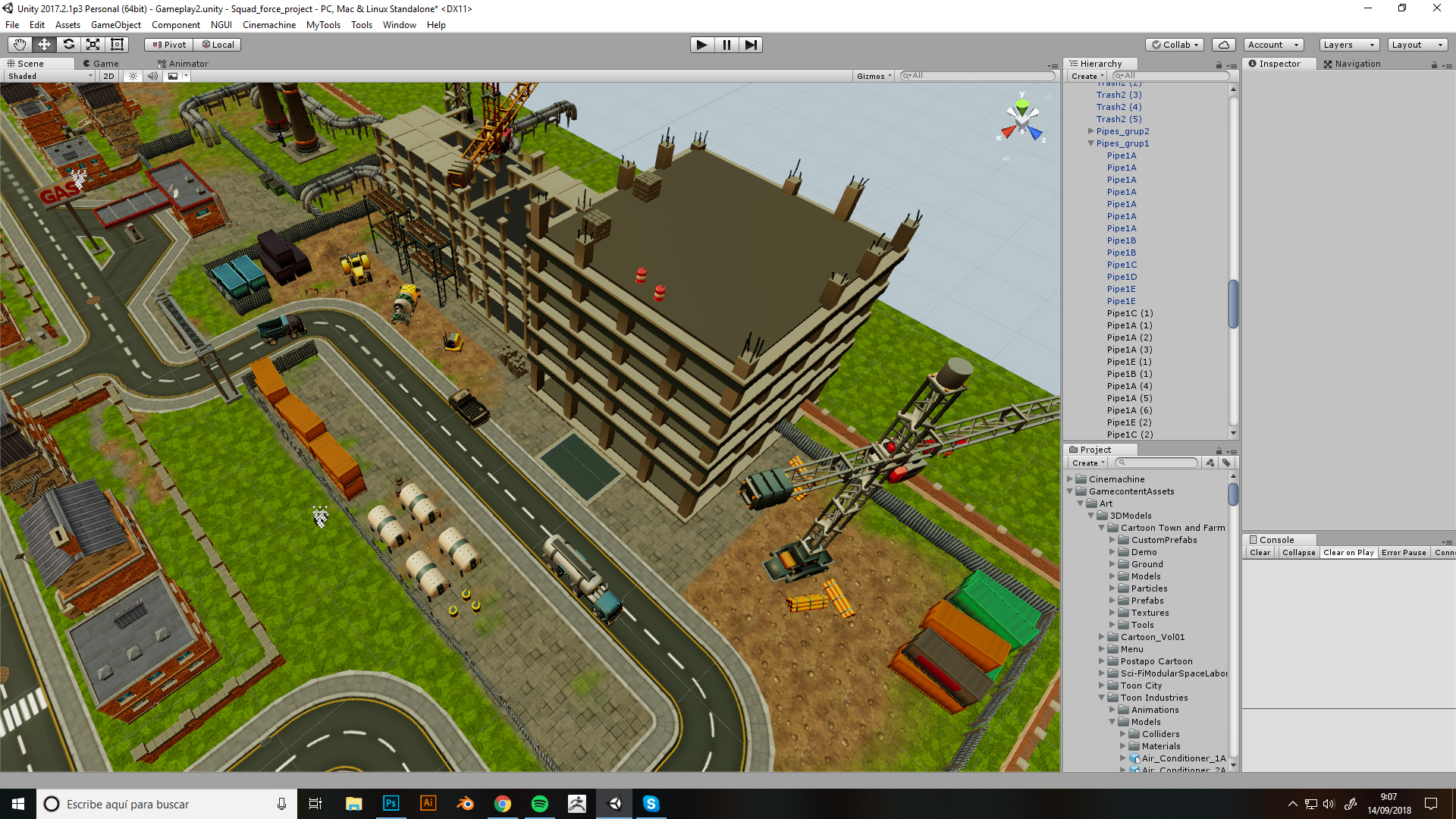
Task: Open the GameObject menu
Action: [115, 25]
